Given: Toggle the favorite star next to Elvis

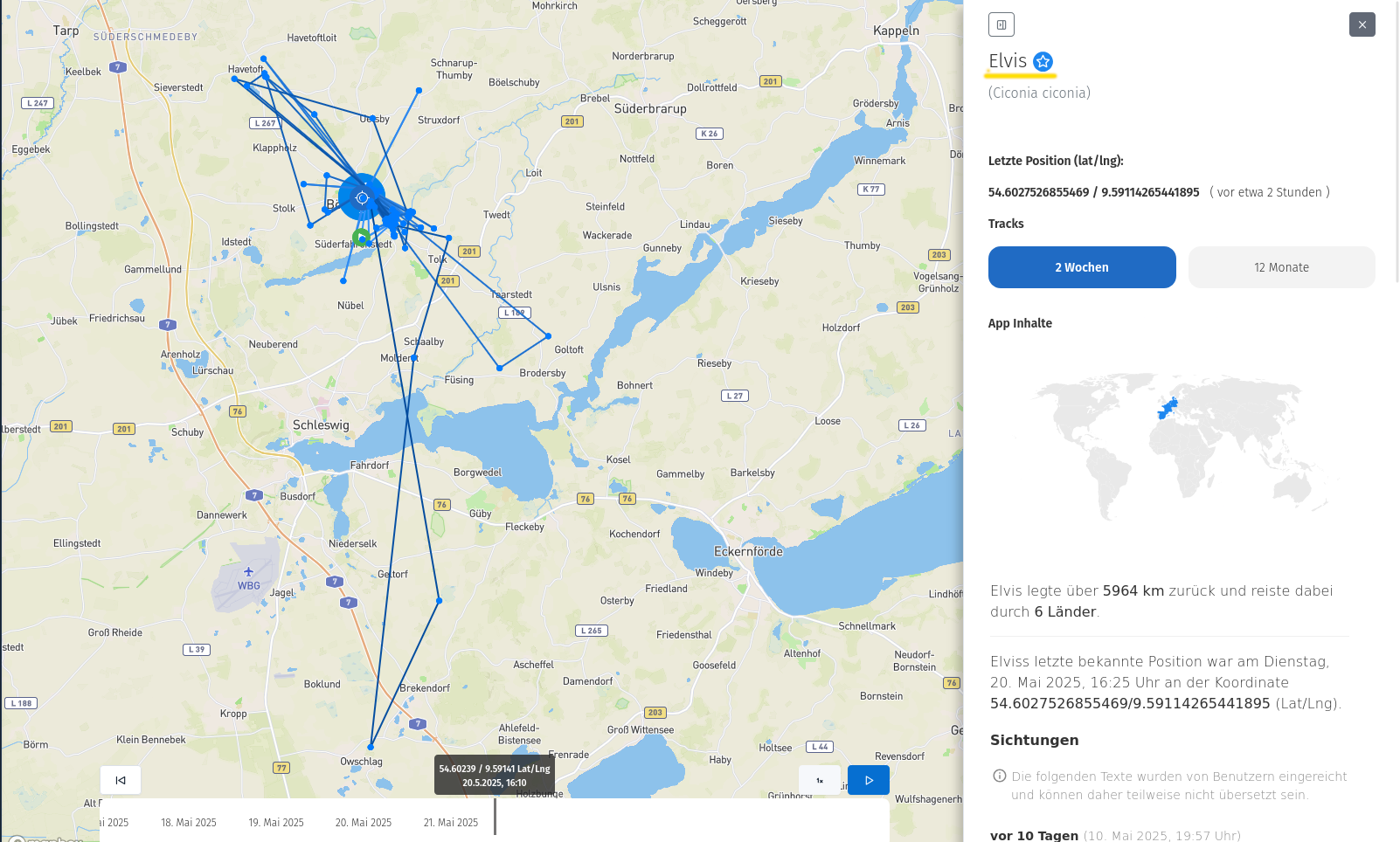Looking at the screenshot, I should click(x=1043, y=61).
